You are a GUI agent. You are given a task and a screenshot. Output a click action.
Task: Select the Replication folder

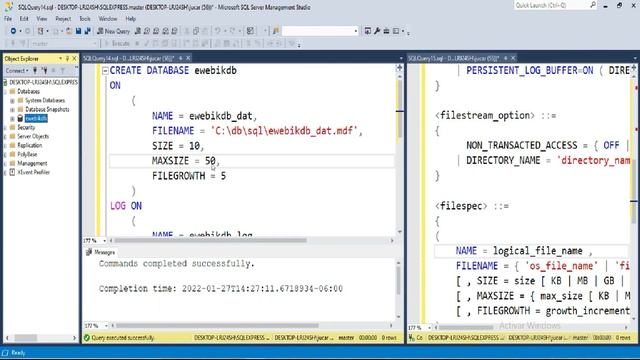[x=29, y=145]
